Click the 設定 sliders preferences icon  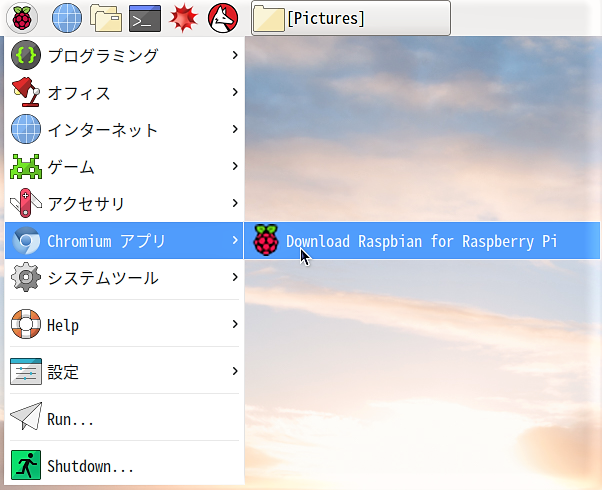pyautogui.click(x=26, y=371)
